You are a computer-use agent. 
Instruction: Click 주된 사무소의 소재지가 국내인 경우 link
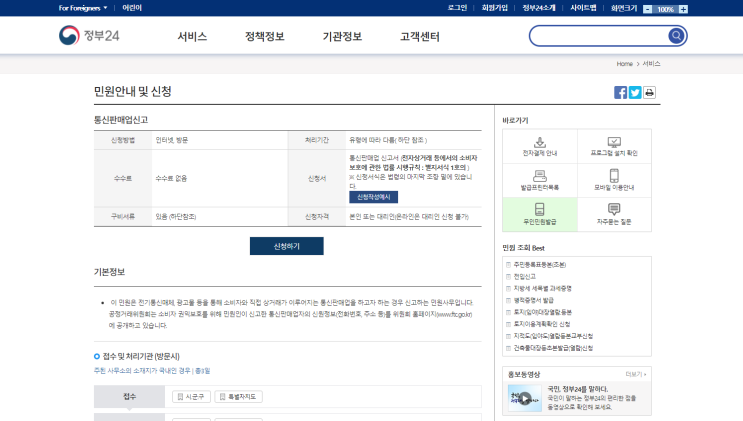(x=152, y=371)
